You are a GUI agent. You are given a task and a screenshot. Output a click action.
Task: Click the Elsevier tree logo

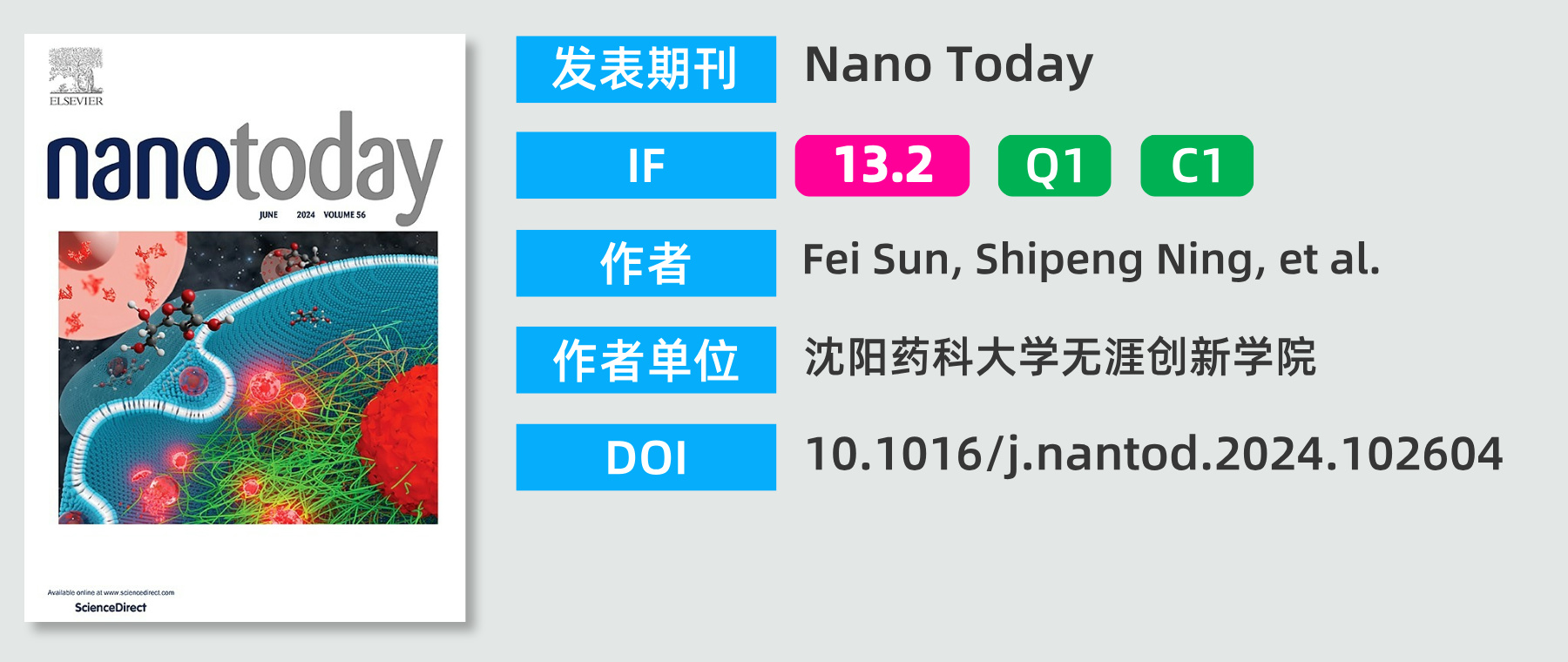[x=76, y=77]
